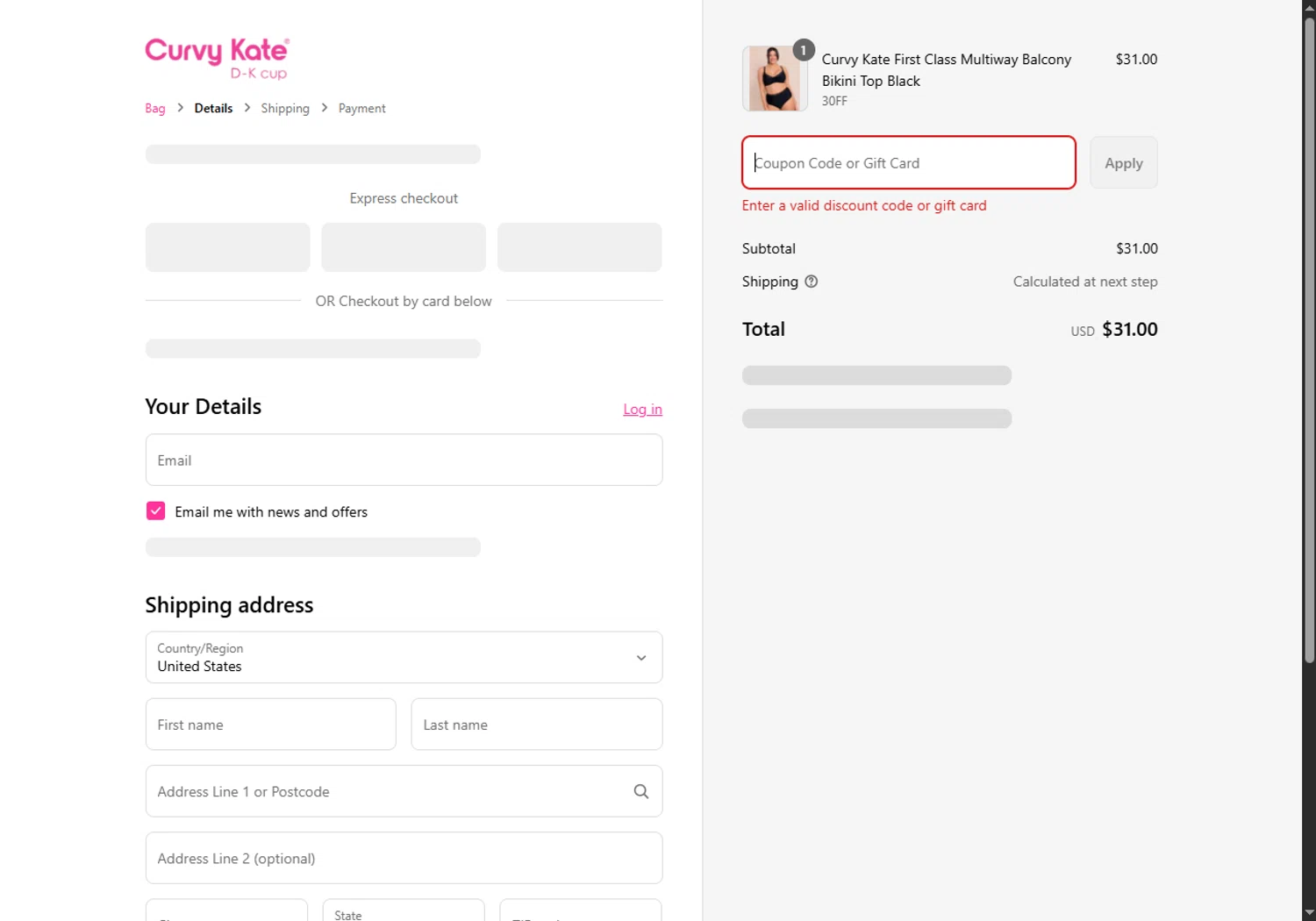1316x921 pixels.
Task: Open the bikini top product thumbnail
Action: pos(775,79)
